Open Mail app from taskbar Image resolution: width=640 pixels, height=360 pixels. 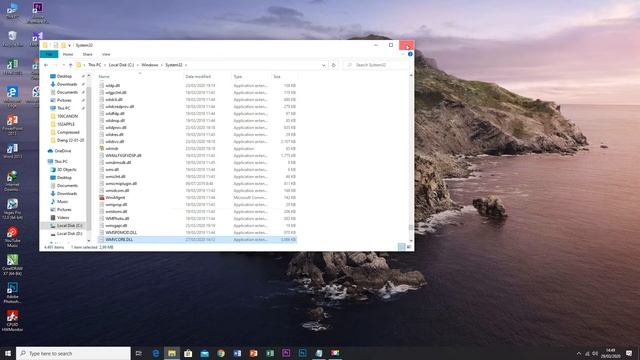[x=204, y=353]
